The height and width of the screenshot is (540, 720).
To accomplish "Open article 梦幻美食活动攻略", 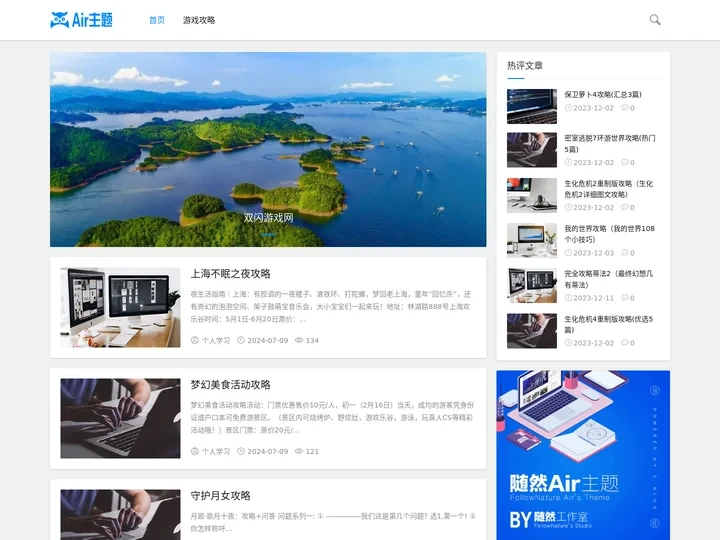I will tap(231, 385).
